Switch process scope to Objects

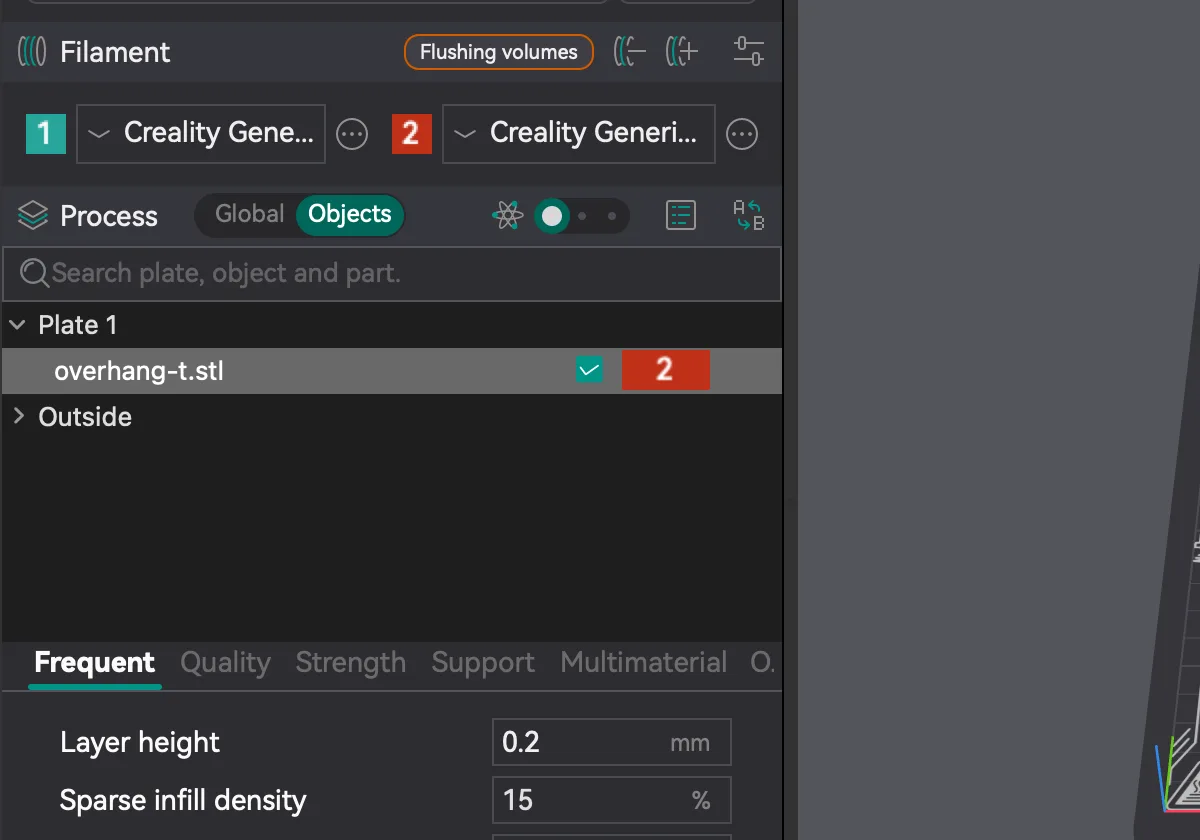point(350,214)
